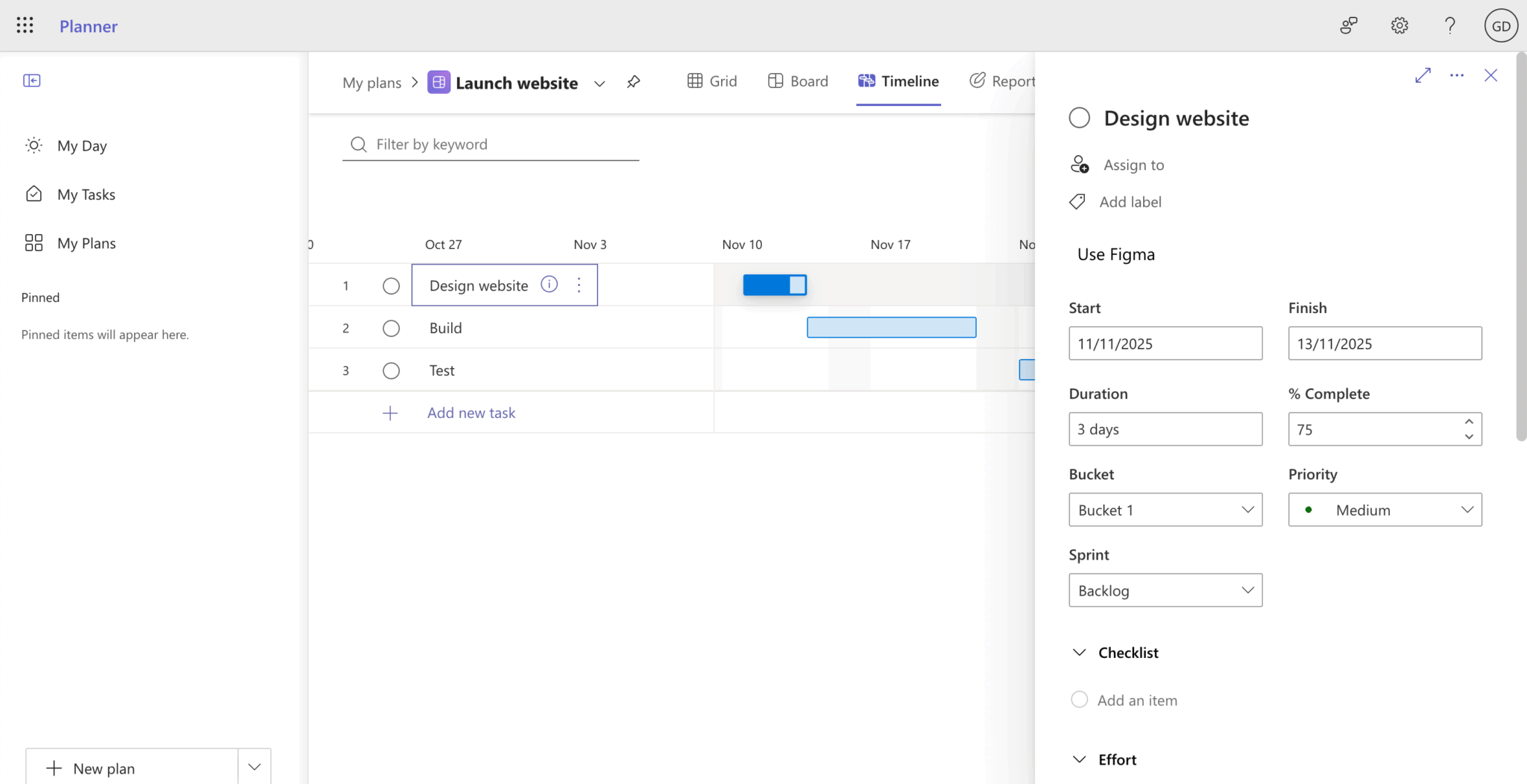1527x784 pixels.
Task: Collapse the Checklist section
Action: 1079,653
